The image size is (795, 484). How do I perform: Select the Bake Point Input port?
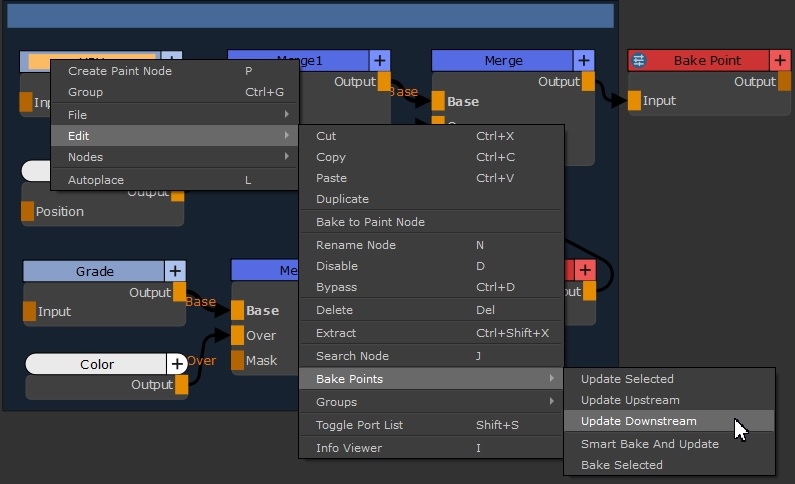(634, 101)
